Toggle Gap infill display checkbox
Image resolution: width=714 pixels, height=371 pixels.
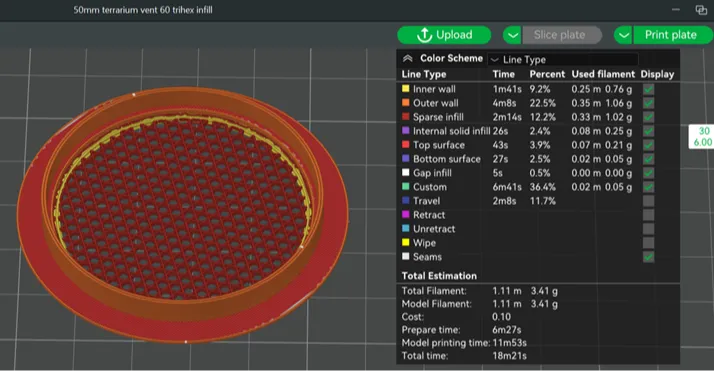[648, 173]
